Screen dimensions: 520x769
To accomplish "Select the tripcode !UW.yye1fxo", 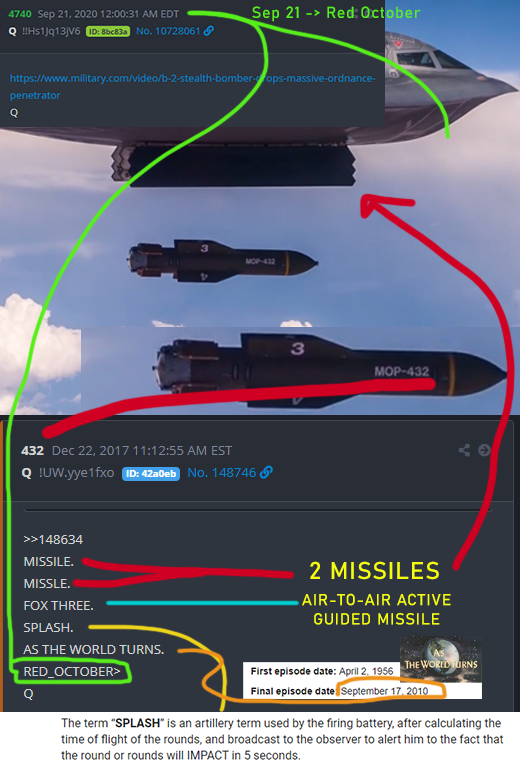I will [x=76, y=472].
